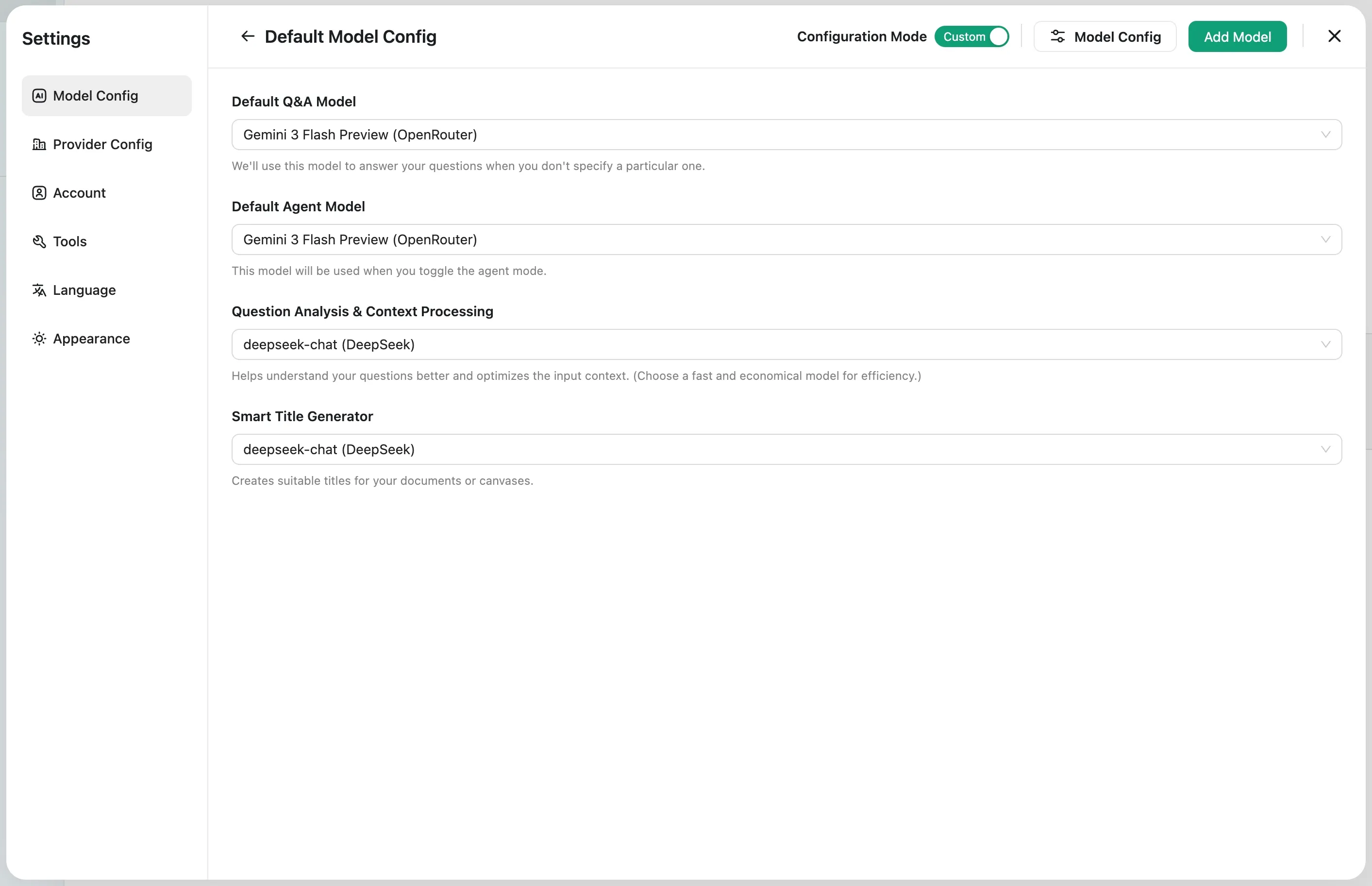Toggle Configuration Mode off from Custom

tap(971, 36)
